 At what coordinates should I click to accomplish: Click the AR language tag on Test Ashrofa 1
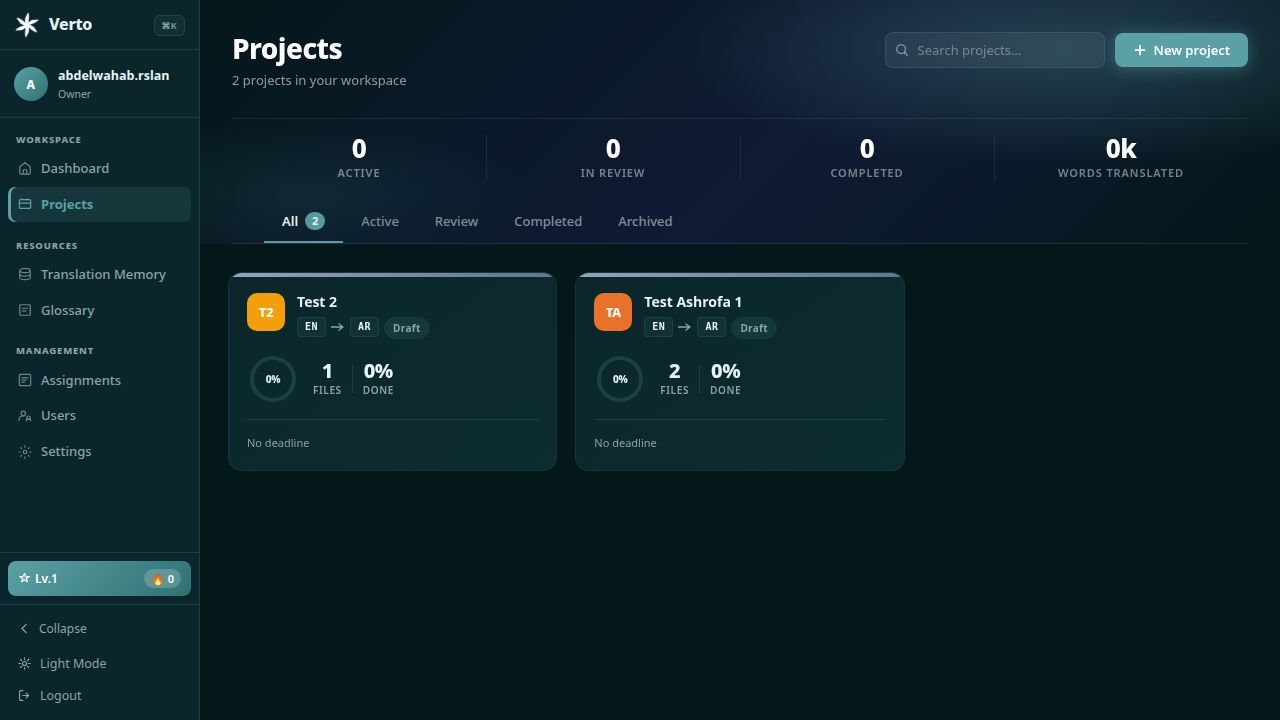[x=711, y=327]
